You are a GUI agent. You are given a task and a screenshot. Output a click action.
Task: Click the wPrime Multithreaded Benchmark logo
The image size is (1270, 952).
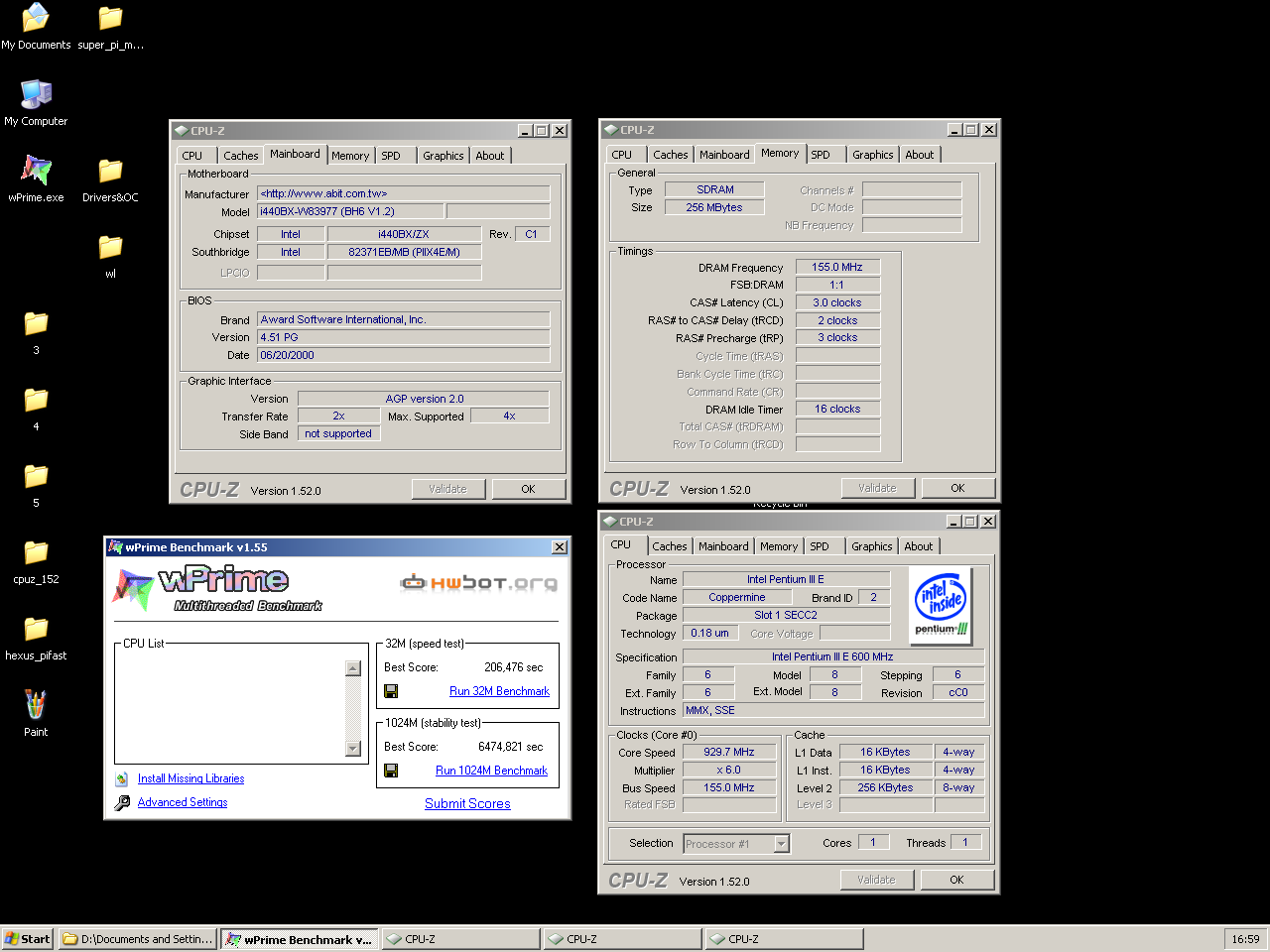tap(216, 588)
